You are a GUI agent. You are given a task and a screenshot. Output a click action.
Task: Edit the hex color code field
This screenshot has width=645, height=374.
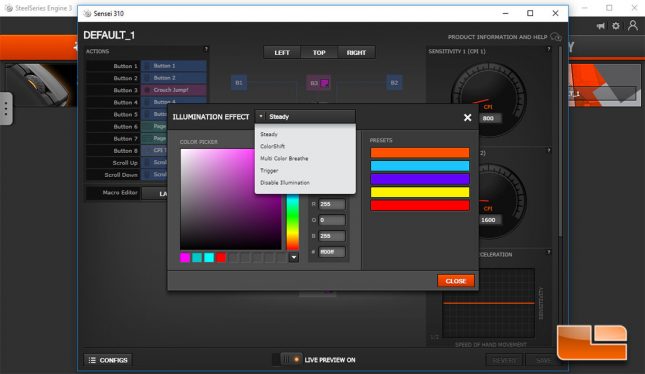pyautogui.click(x=332, y=252)
